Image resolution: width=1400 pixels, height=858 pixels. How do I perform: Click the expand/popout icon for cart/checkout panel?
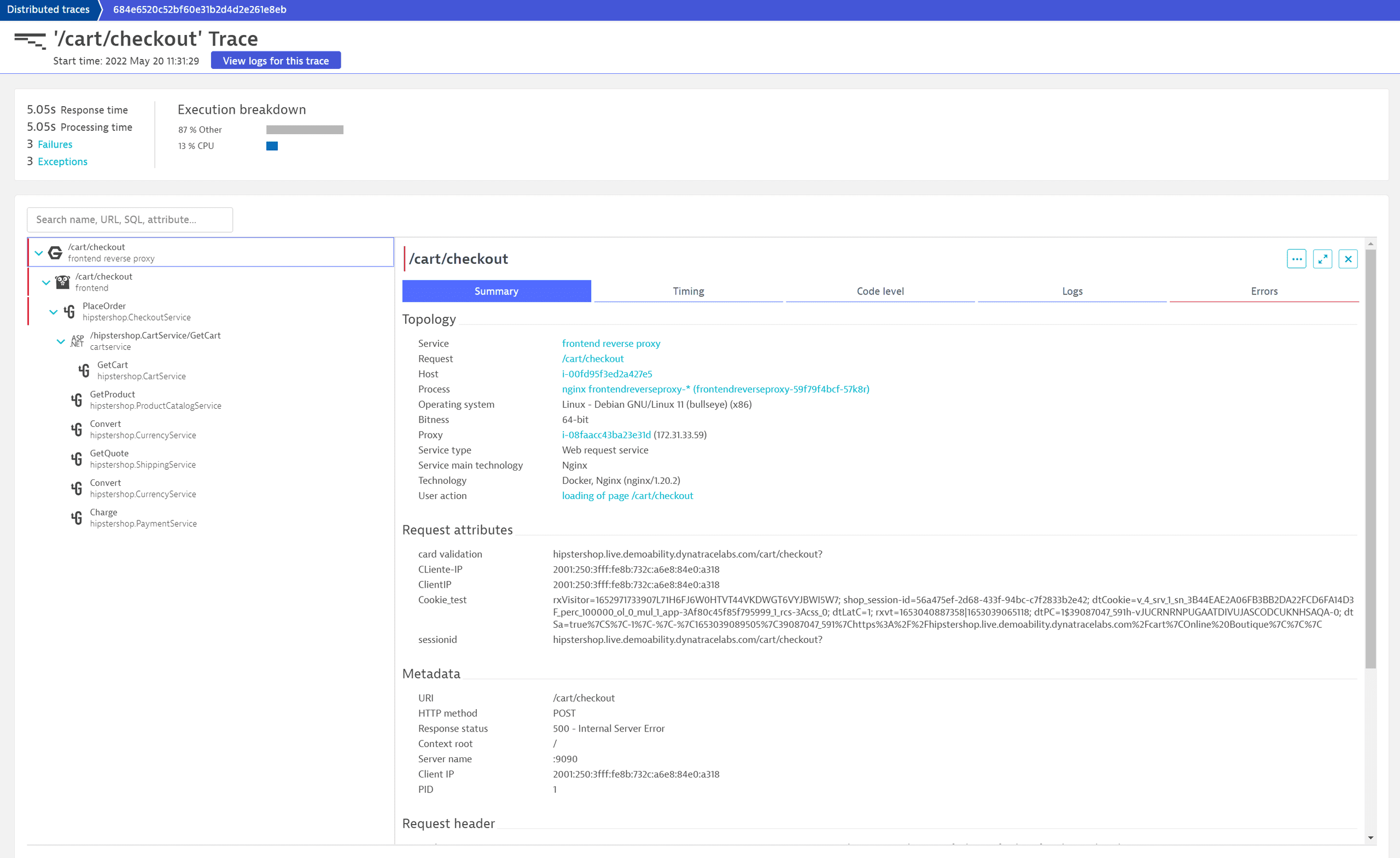1322,259
